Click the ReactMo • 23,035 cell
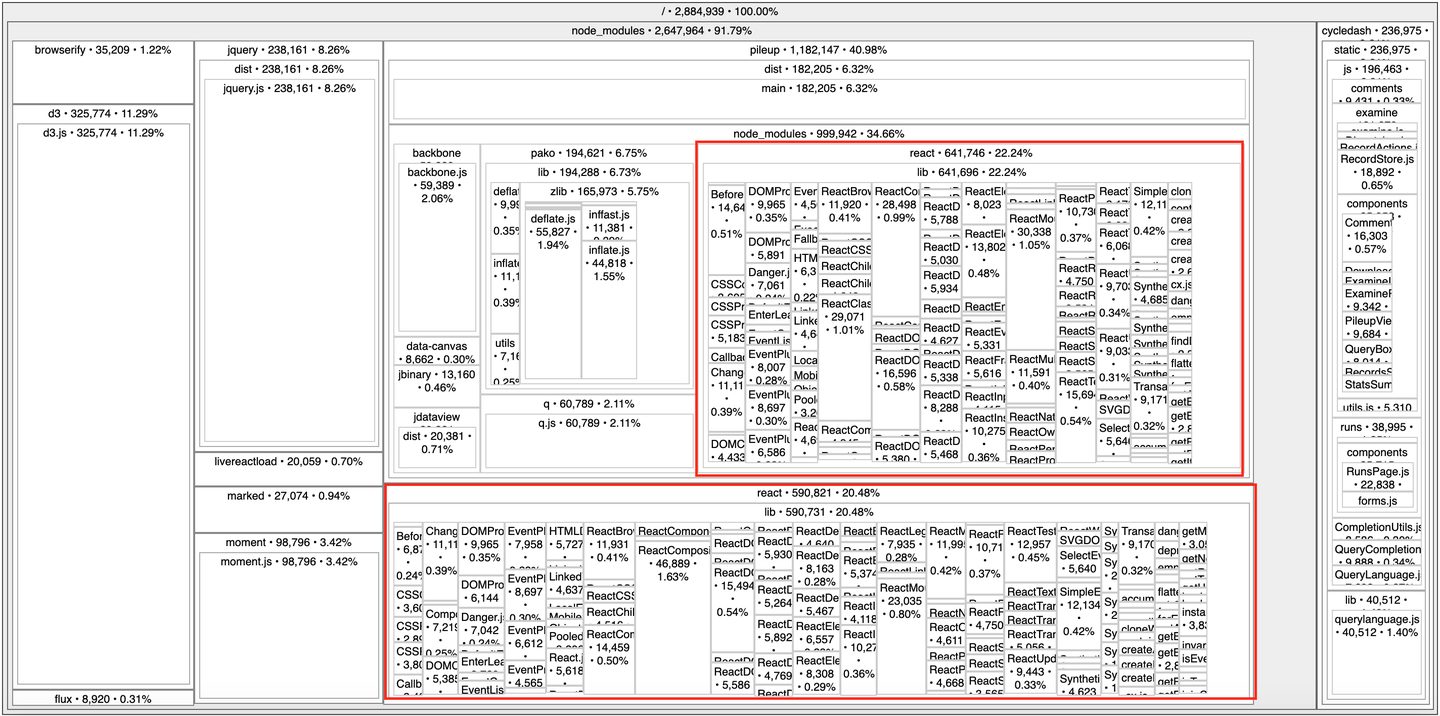The width and height of the screenshot is (1440, 716). [x=902, y=637]
